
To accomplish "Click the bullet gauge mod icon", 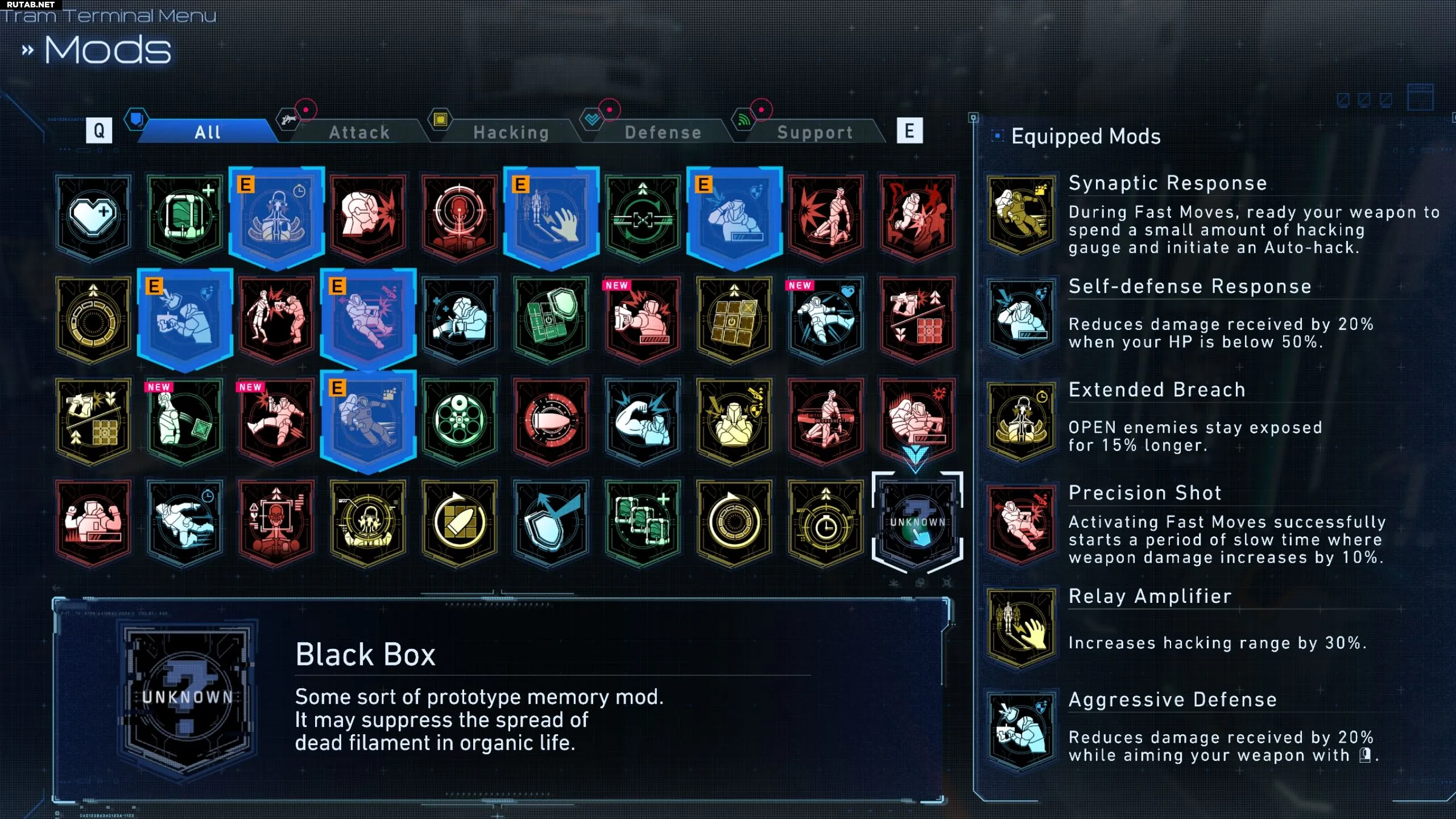I will point(551,421).
